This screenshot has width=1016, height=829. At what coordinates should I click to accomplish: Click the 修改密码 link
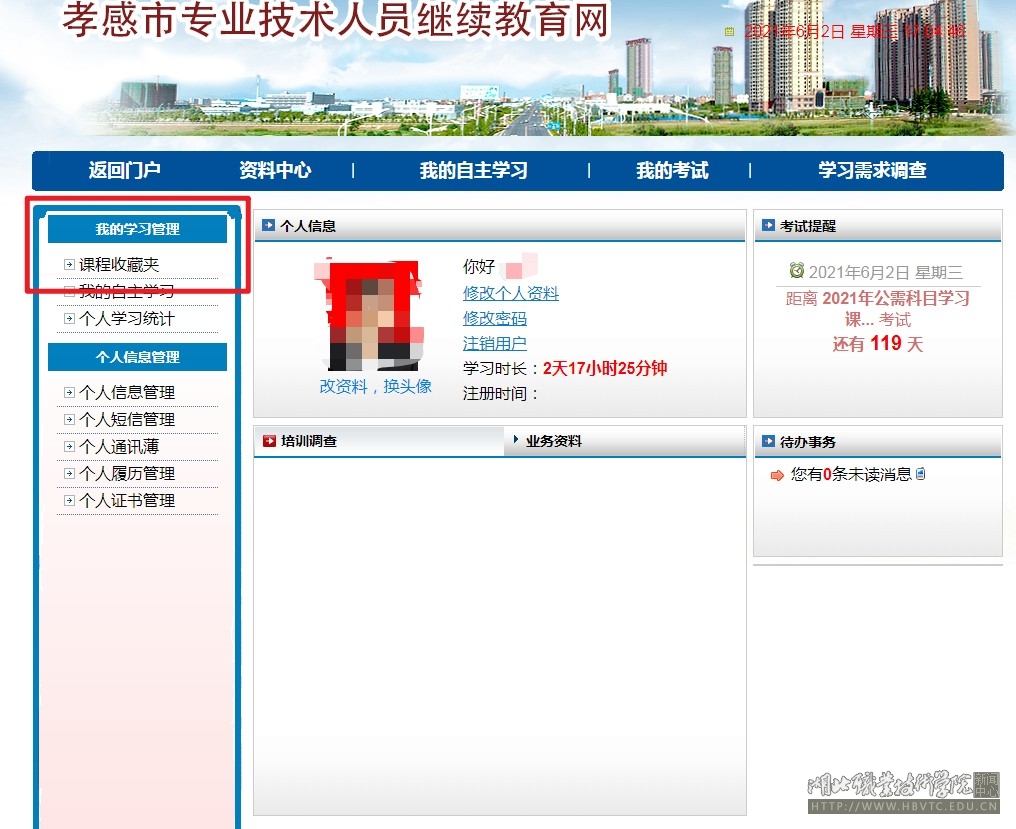click(494, 319)
